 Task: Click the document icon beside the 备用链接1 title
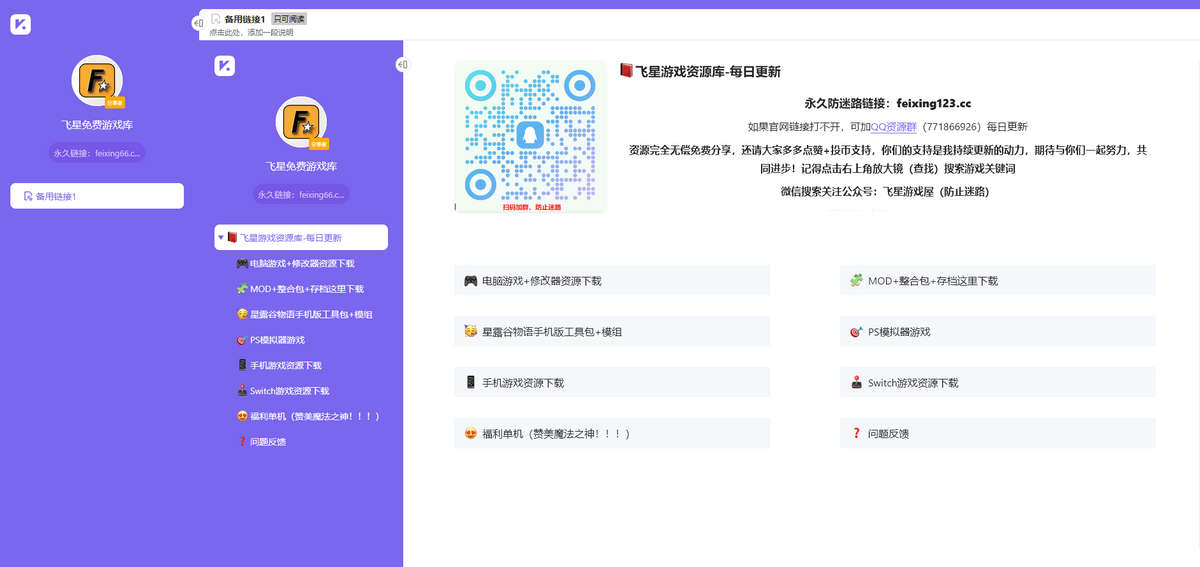[216, 19]
